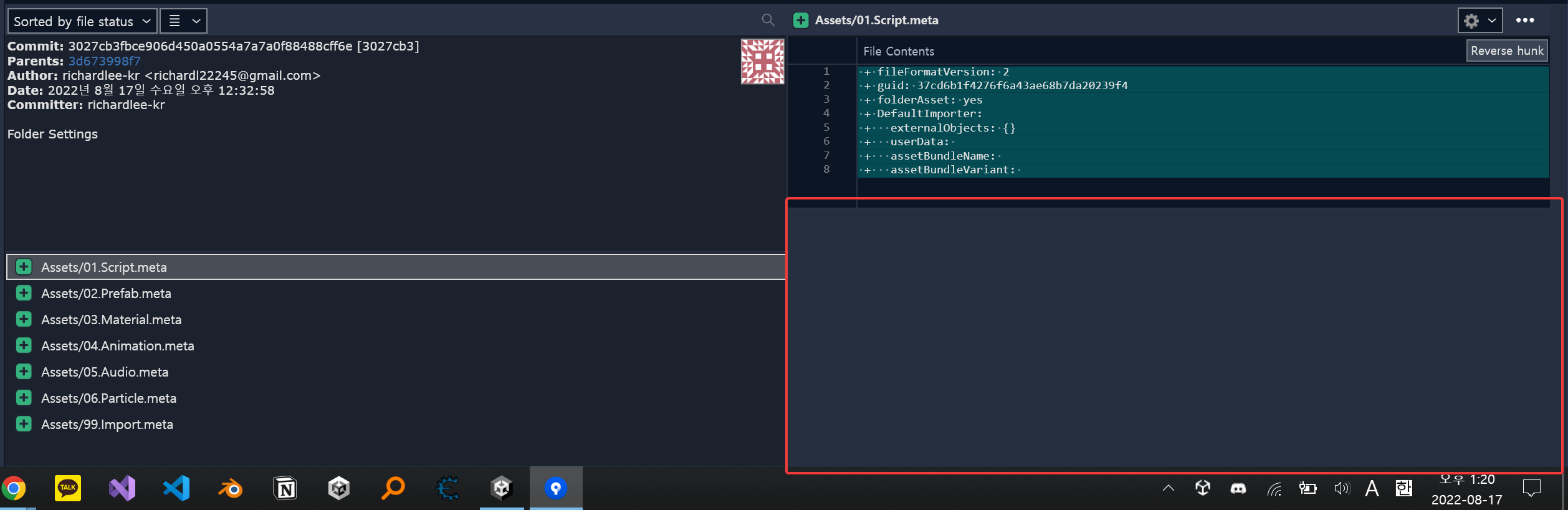
Task: Click the 'folderAsset: yes' diff line
Action: tap(1203, 100)
